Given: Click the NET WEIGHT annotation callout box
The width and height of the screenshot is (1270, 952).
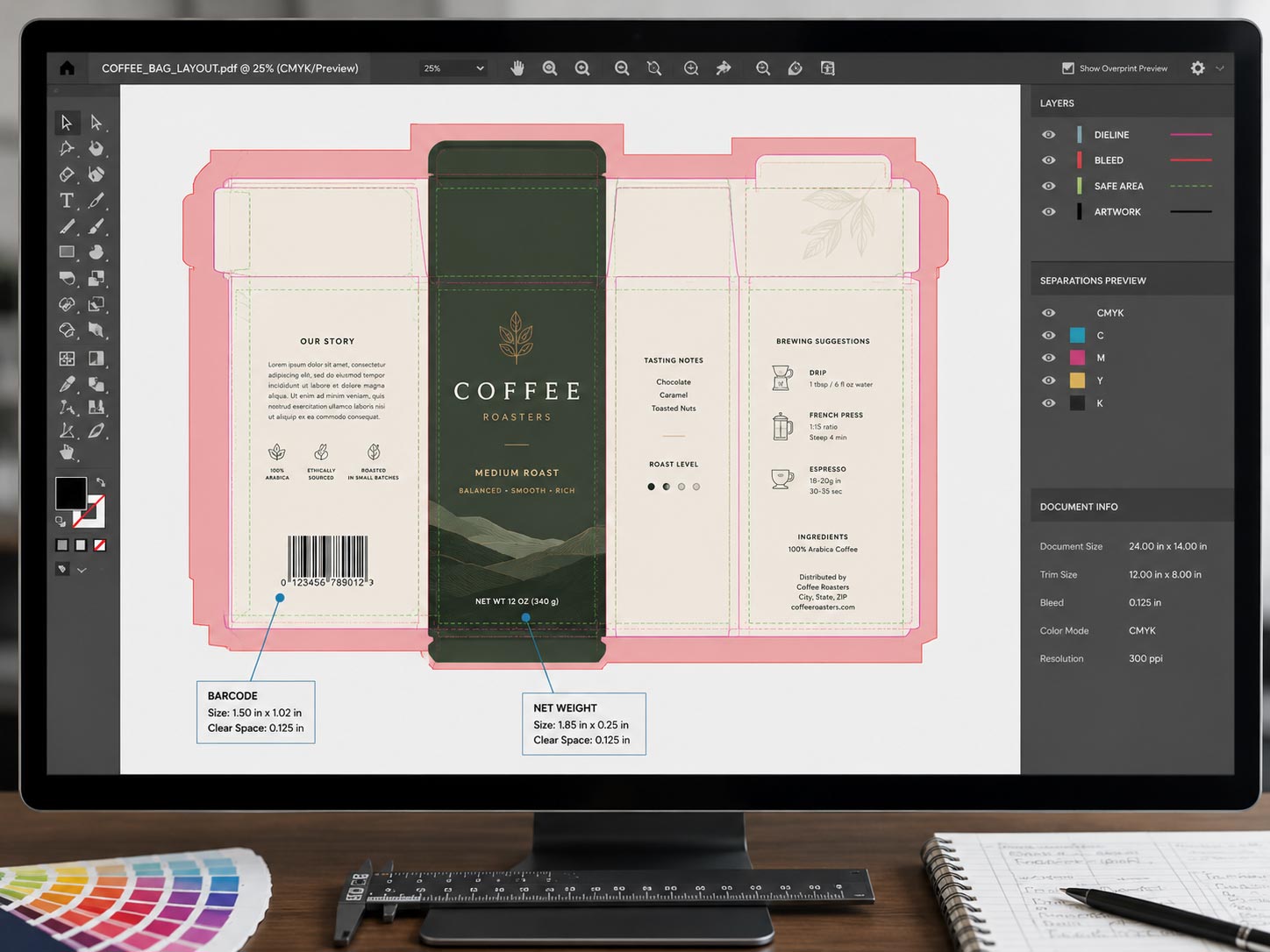Looking at the screenshot, I should click(584, 724).
